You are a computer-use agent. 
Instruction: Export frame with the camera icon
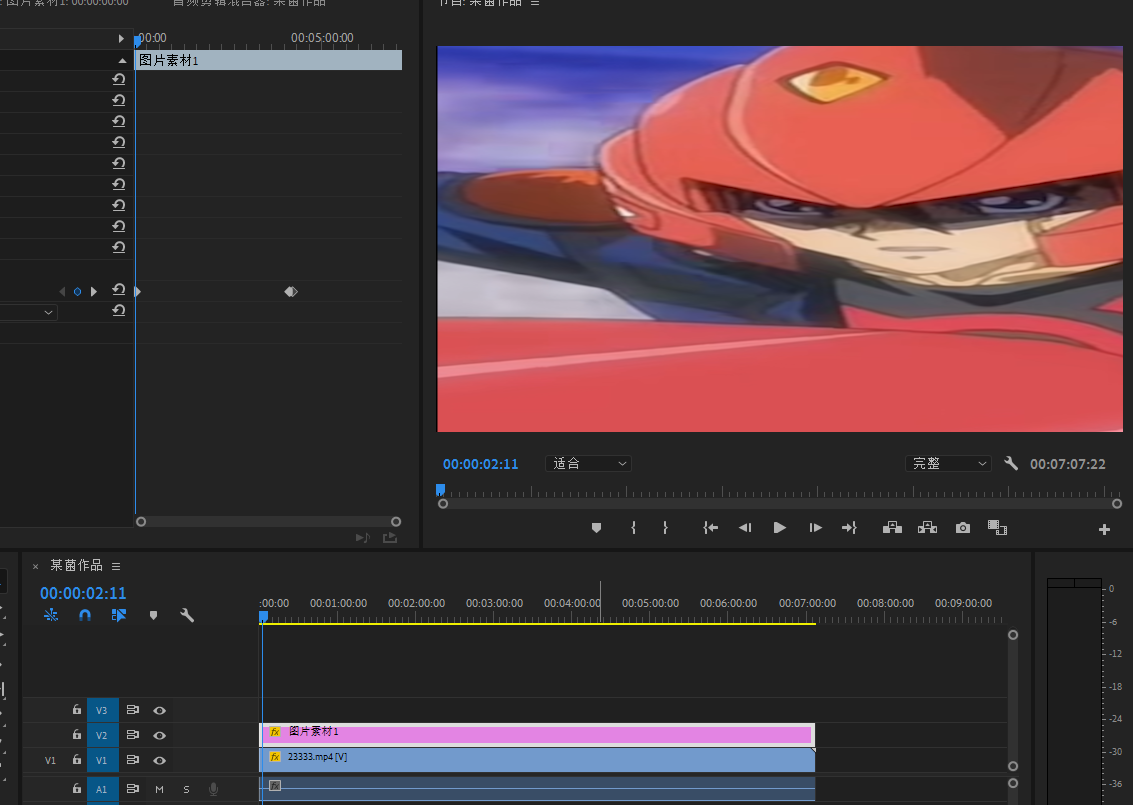click(962, 528)
